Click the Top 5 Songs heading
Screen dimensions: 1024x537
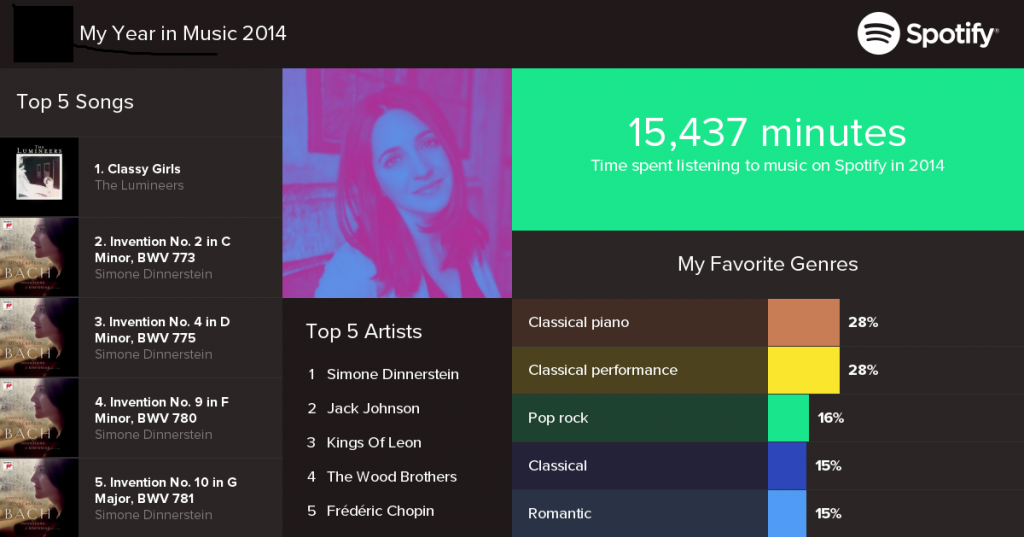click(x=75, y=102)
